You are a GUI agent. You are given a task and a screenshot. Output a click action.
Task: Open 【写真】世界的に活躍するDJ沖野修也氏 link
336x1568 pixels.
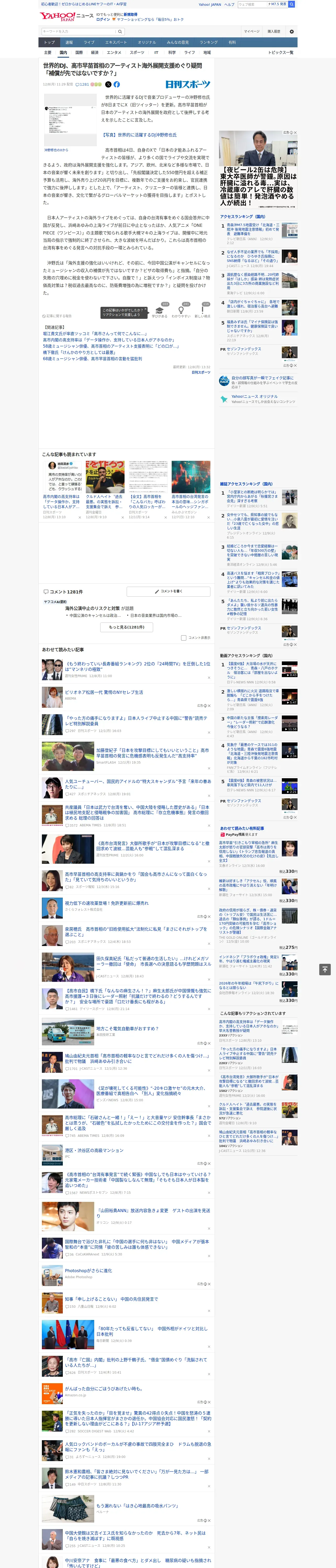coord(139,135)
